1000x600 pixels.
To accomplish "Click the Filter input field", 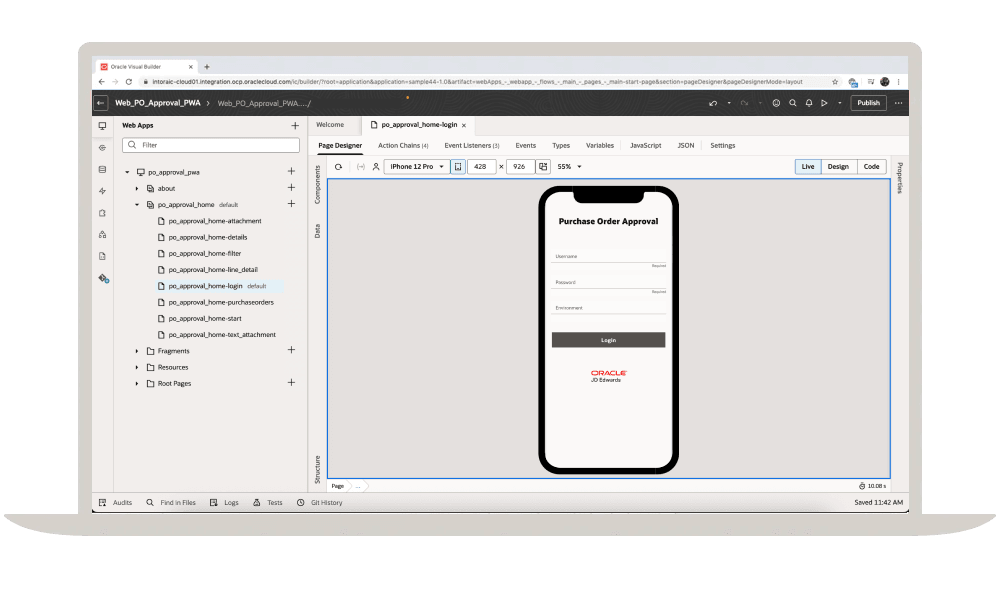I will (210, 145).
